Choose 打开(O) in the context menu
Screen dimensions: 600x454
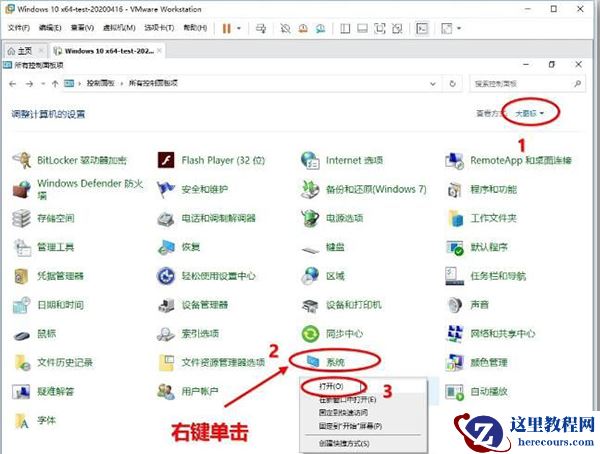(331, 386)
